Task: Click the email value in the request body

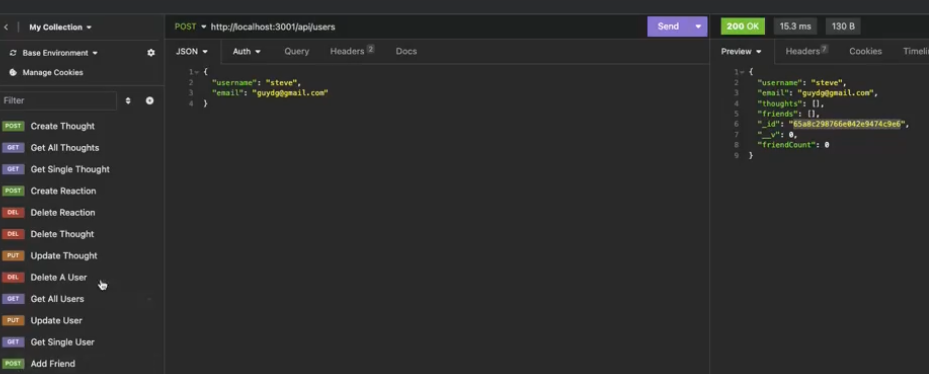Action: tap(290, 93)
